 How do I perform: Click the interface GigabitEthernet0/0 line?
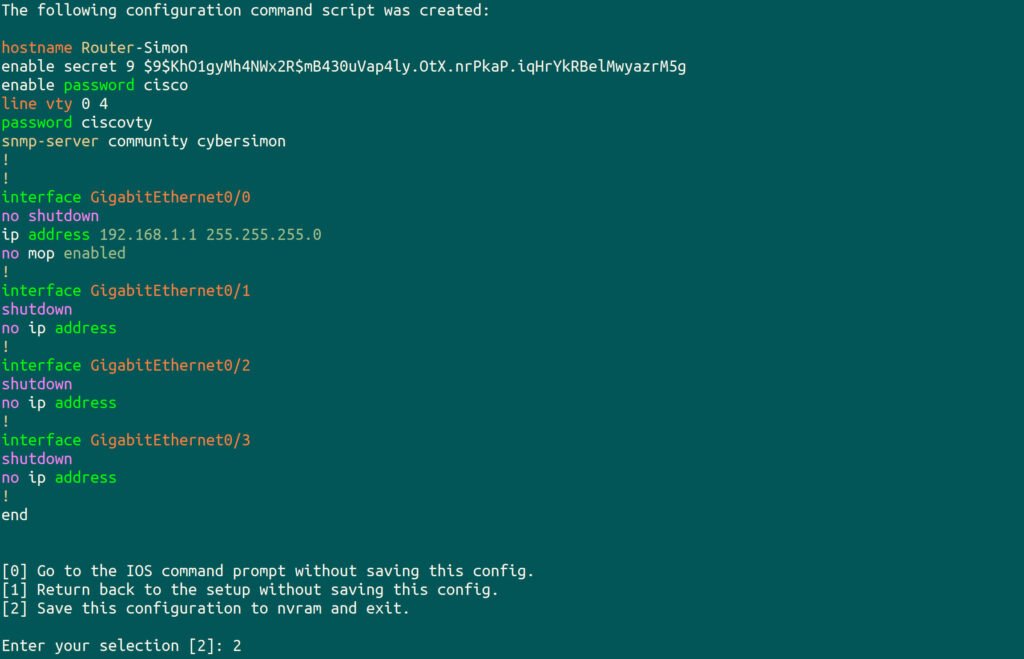[x=126, y=197]
